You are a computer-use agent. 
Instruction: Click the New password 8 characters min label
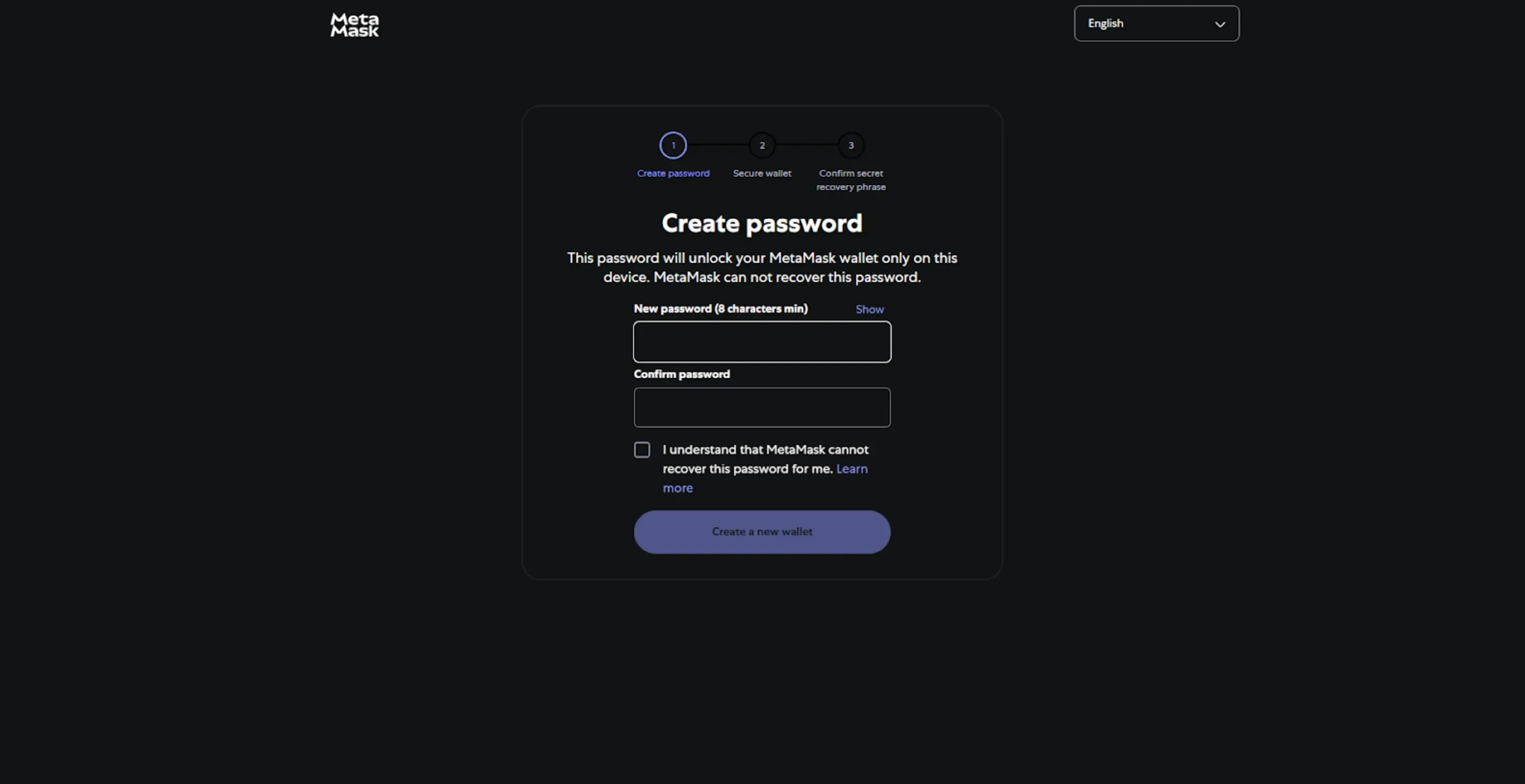pyautogui.click(x=721, y=308)
